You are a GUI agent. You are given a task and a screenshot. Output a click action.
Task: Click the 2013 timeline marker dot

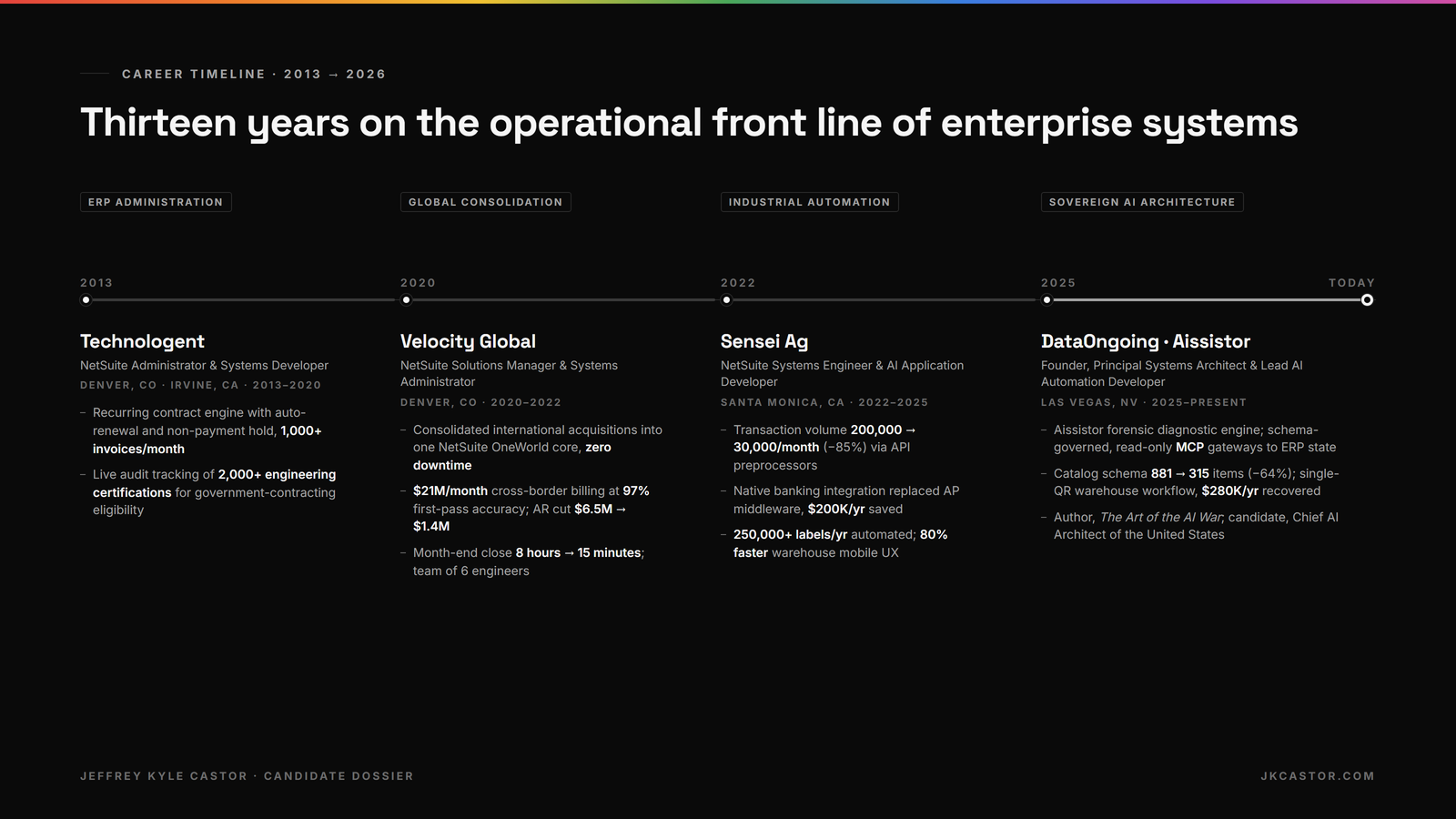86,299
